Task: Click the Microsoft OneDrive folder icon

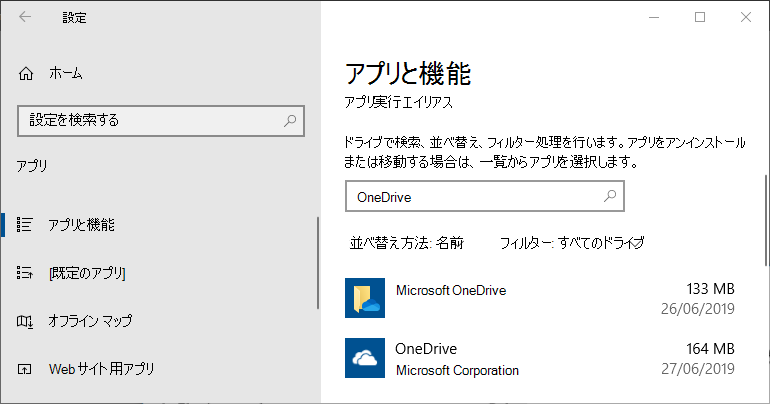Action: (x=365, y=298)
